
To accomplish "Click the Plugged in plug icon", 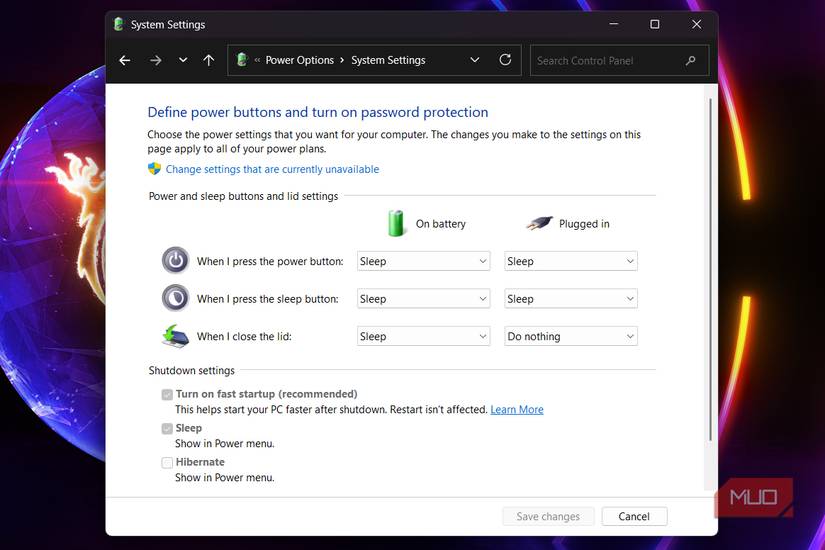I will (539, 223).
